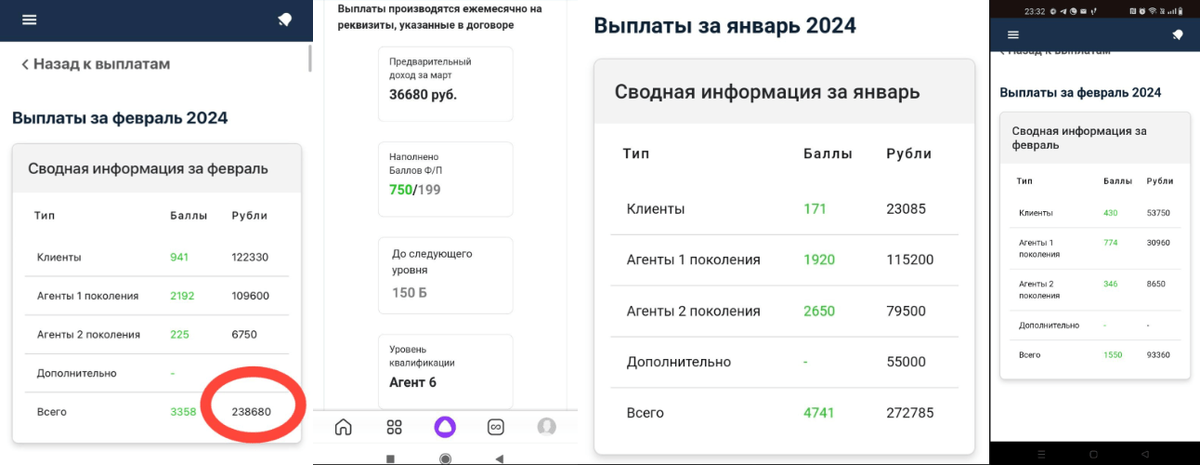Click the clients points value 941

pyautogui.click(x=179, y=257)
